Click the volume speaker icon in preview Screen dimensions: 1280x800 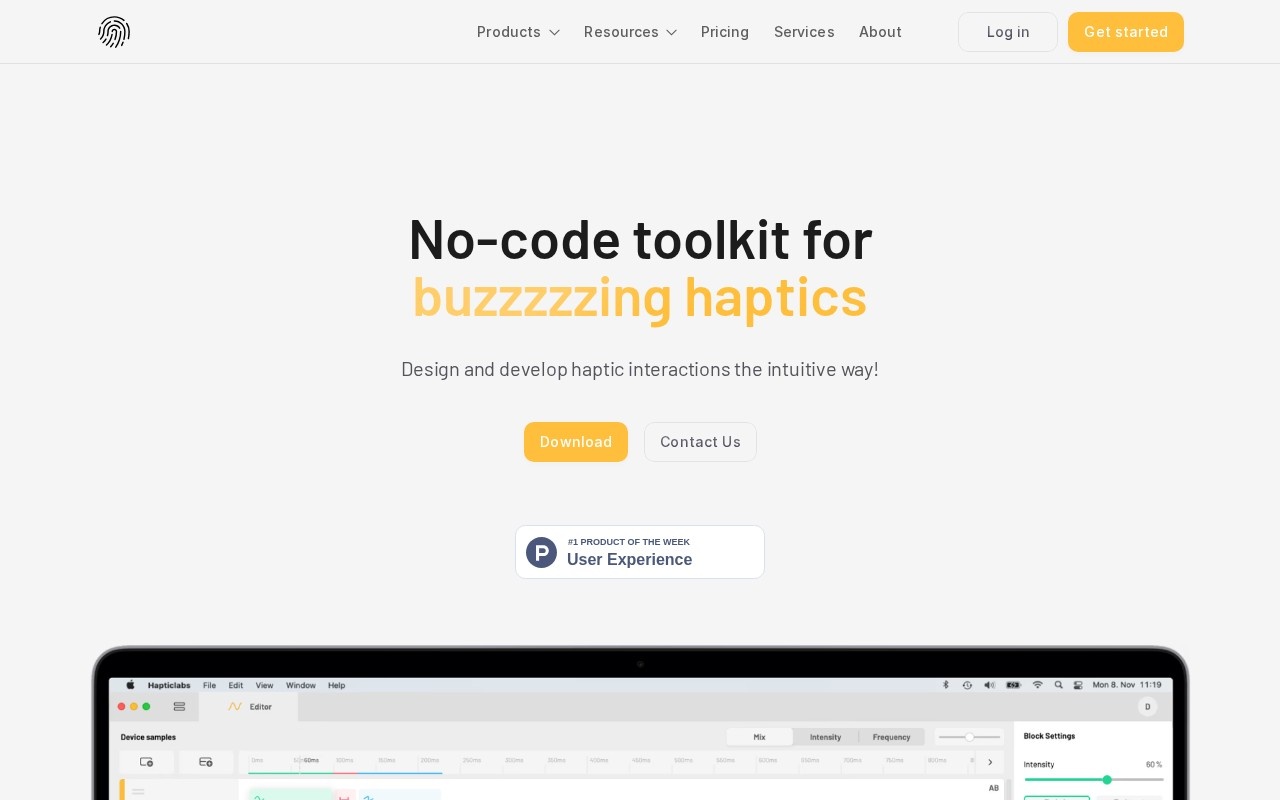click(x=989, y=685)
